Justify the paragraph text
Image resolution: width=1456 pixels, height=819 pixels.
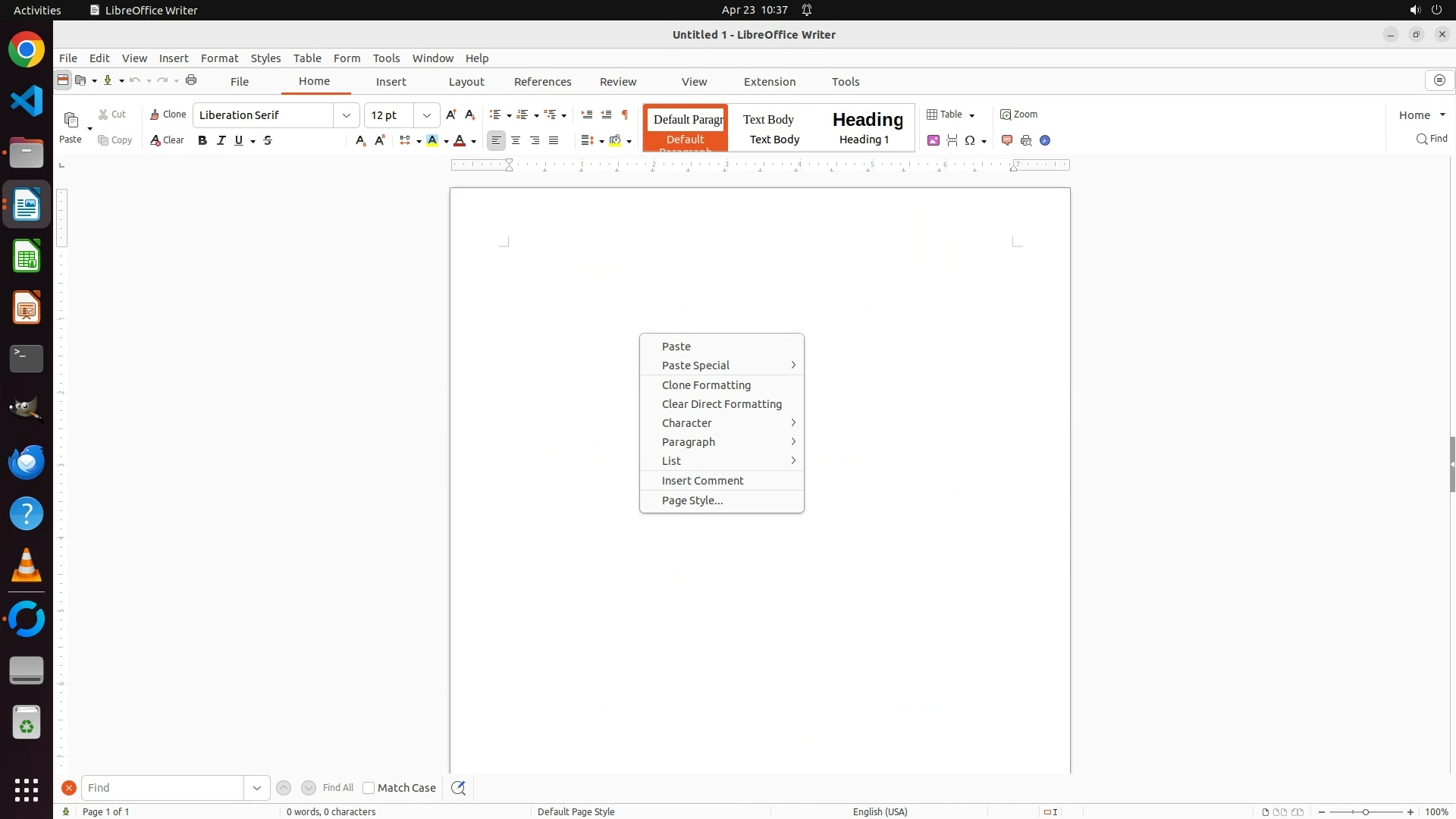pos(554,140)
